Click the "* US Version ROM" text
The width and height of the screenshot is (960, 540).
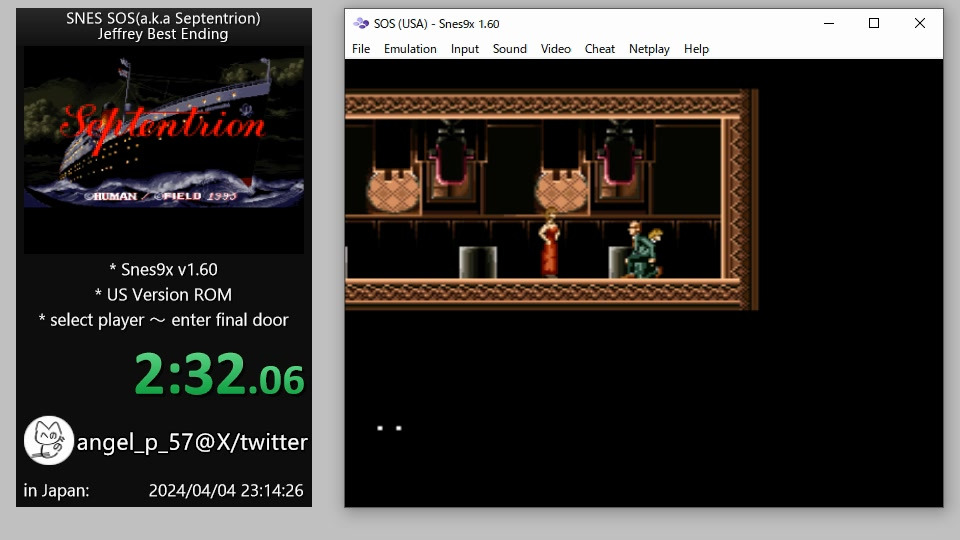click(x=163, y=294)
